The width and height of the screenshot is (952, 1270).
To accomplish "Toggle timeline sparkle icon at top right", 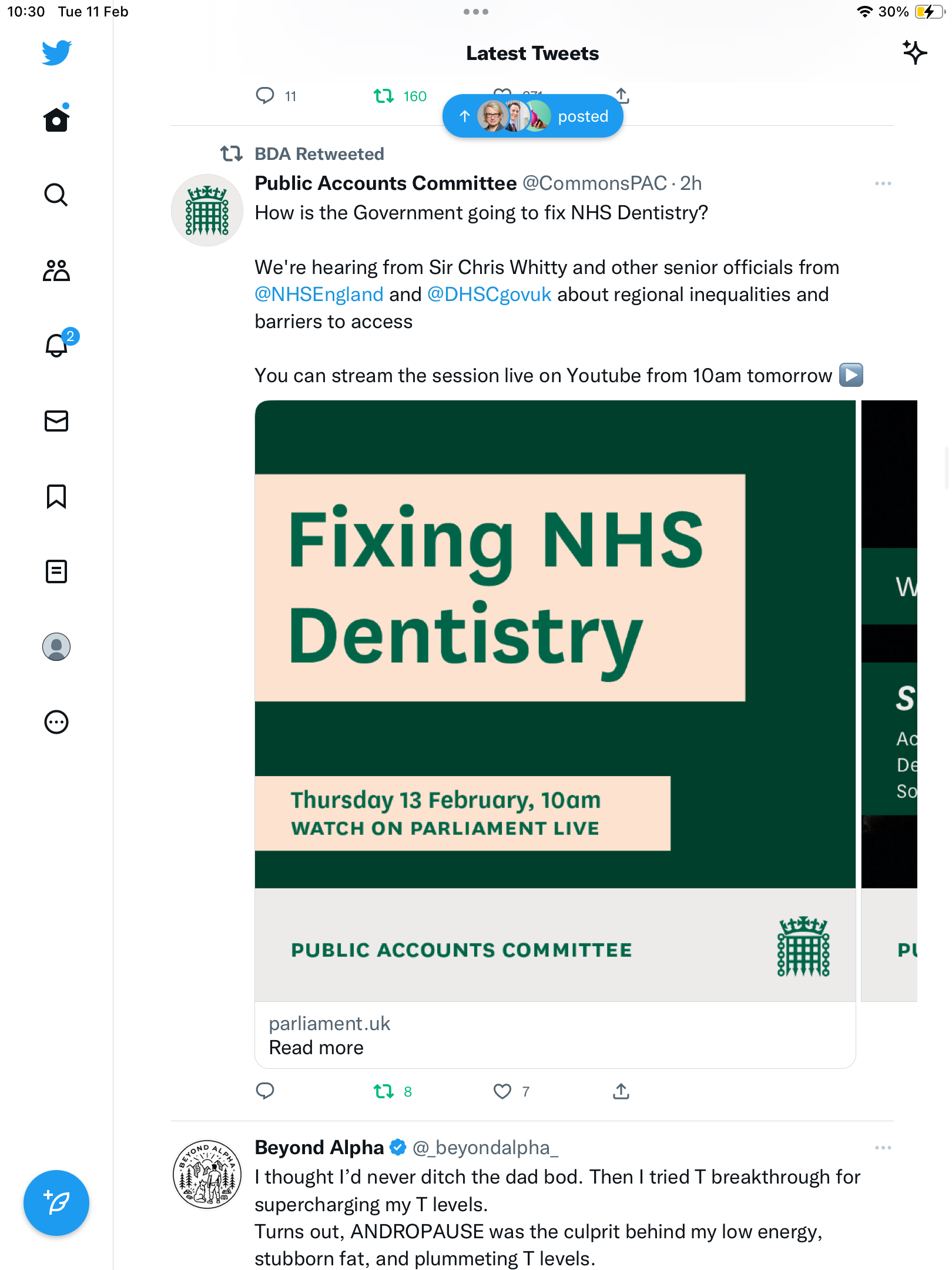I will point(914,52).
